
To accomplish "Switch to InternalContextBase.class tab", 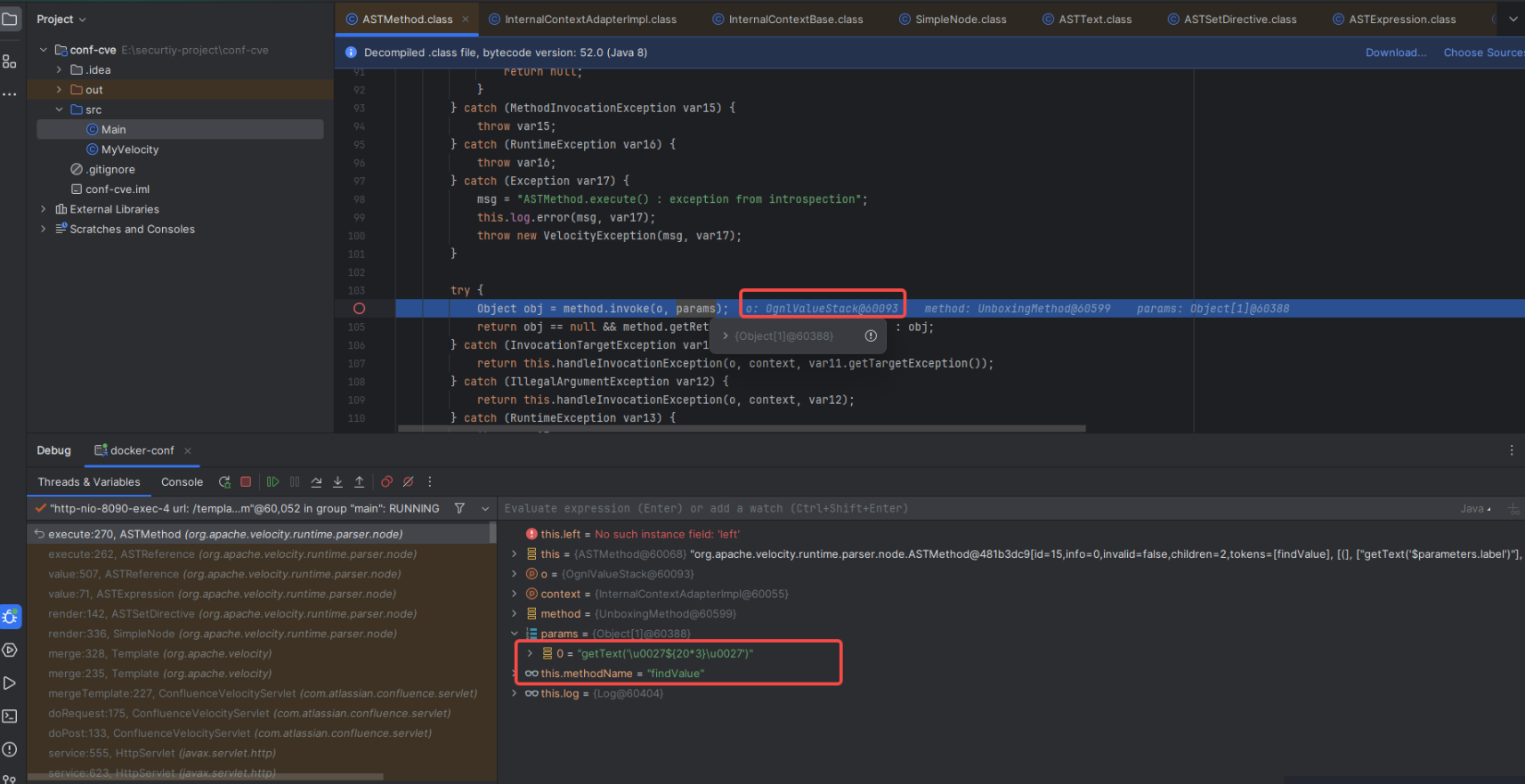I will tap(787, 19).
